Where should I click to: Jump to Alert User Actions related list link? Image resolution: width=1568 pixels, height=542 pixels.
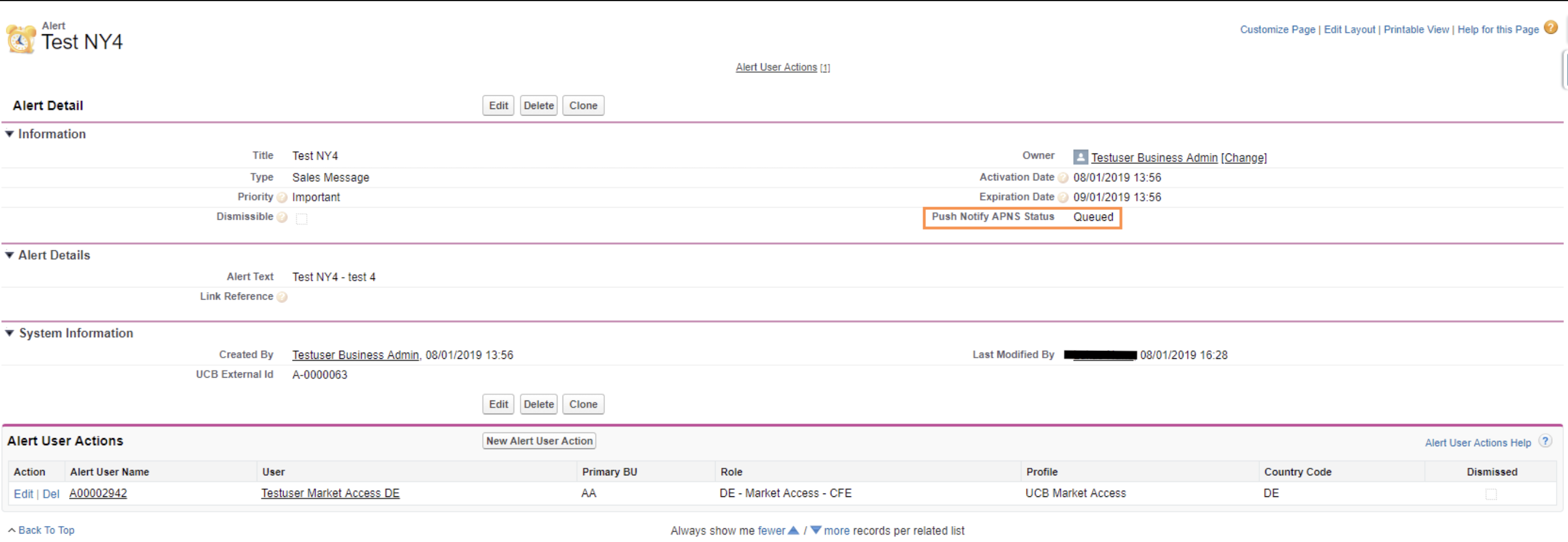776,67
